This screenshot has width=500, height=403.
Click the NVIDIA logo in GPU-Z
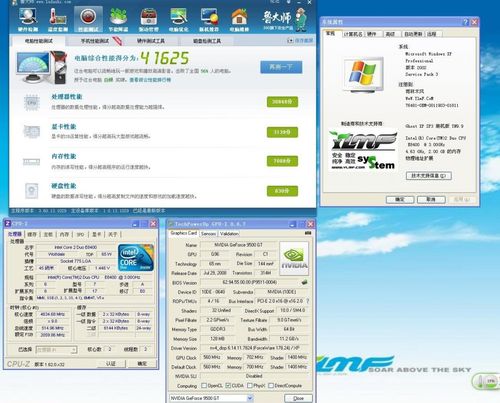(x=294, y=259)
